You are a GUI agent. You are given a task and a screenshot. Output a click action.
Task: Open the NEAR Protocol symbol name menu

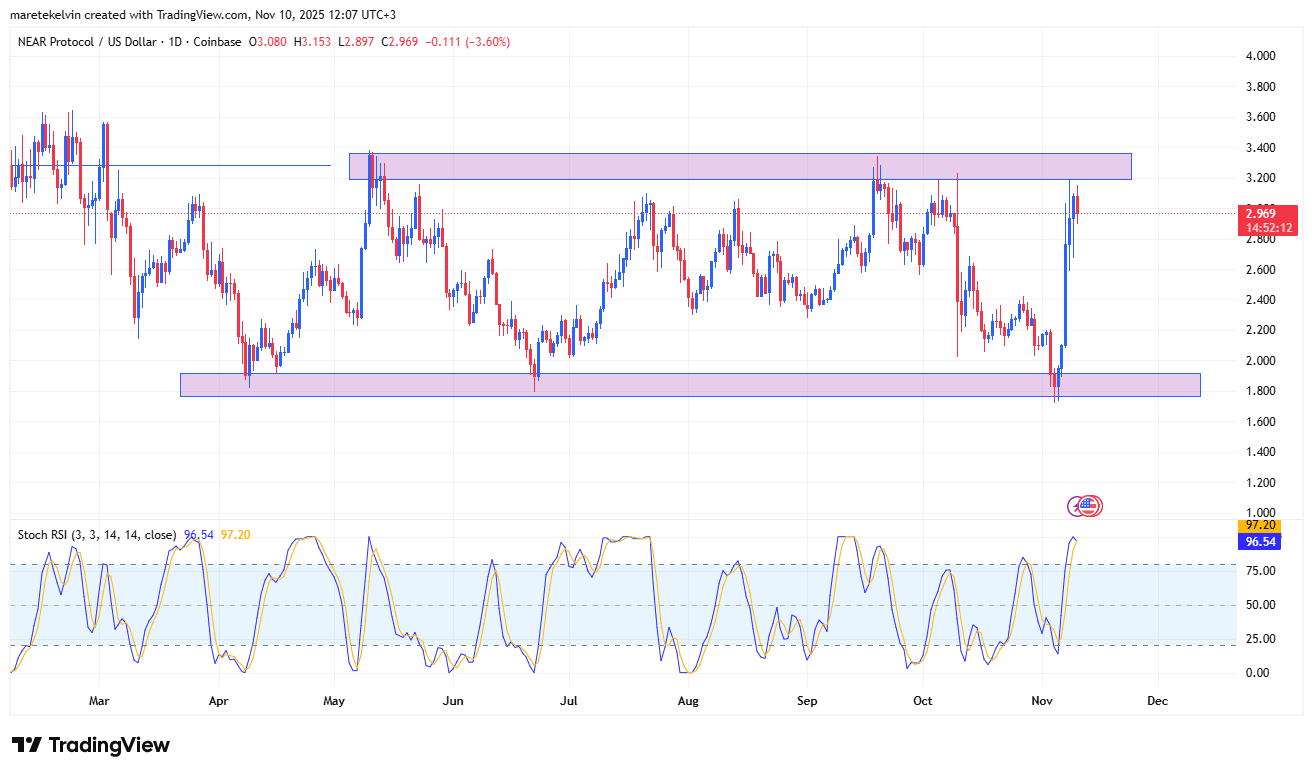tap(55, 42)
